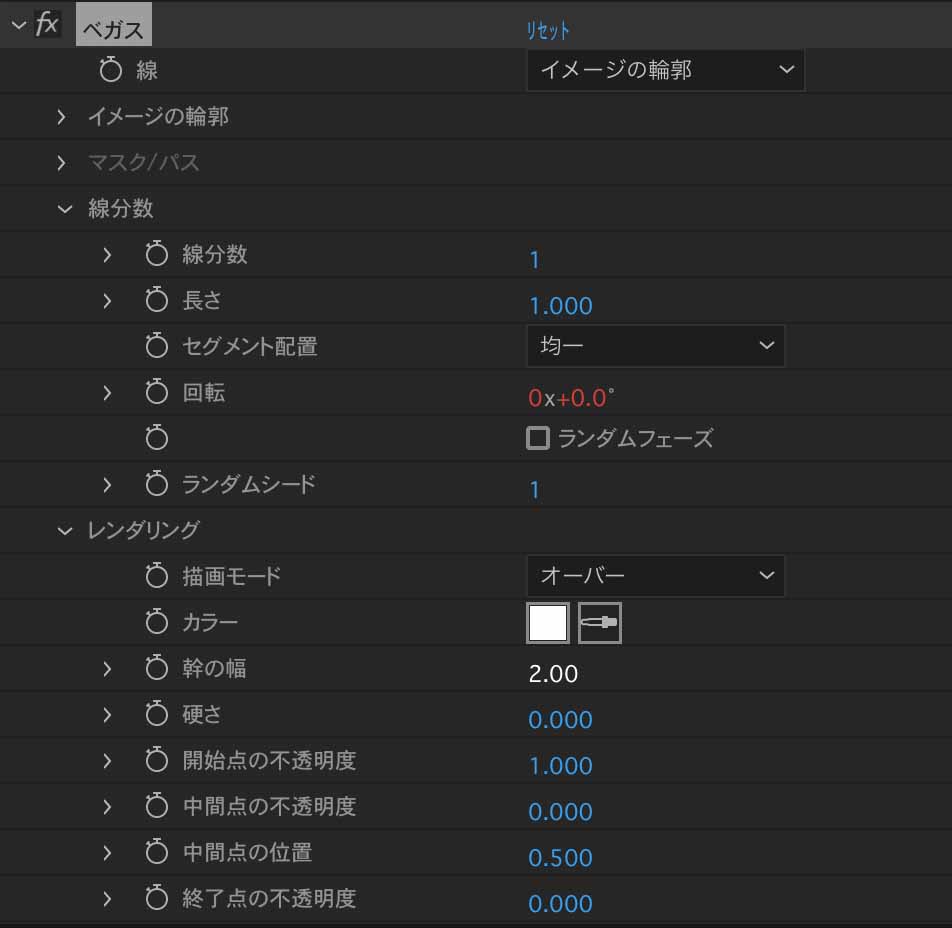Click the stopwatch for ランダムシード
The image size is (952, 928).
click(x=157, y=483)
